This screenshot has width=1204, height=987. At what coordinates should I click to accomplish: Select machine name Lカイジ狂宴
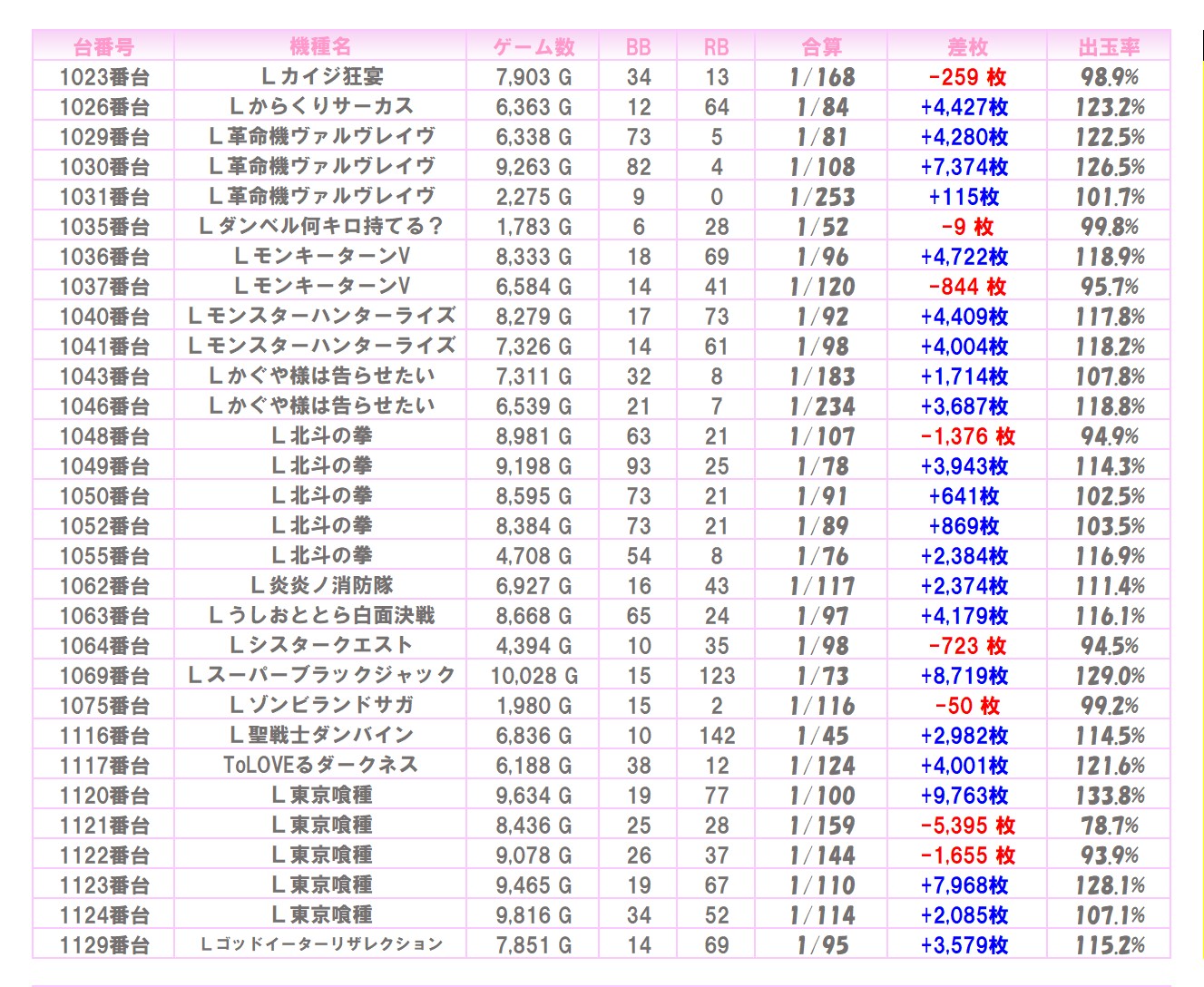pos(321,76)
